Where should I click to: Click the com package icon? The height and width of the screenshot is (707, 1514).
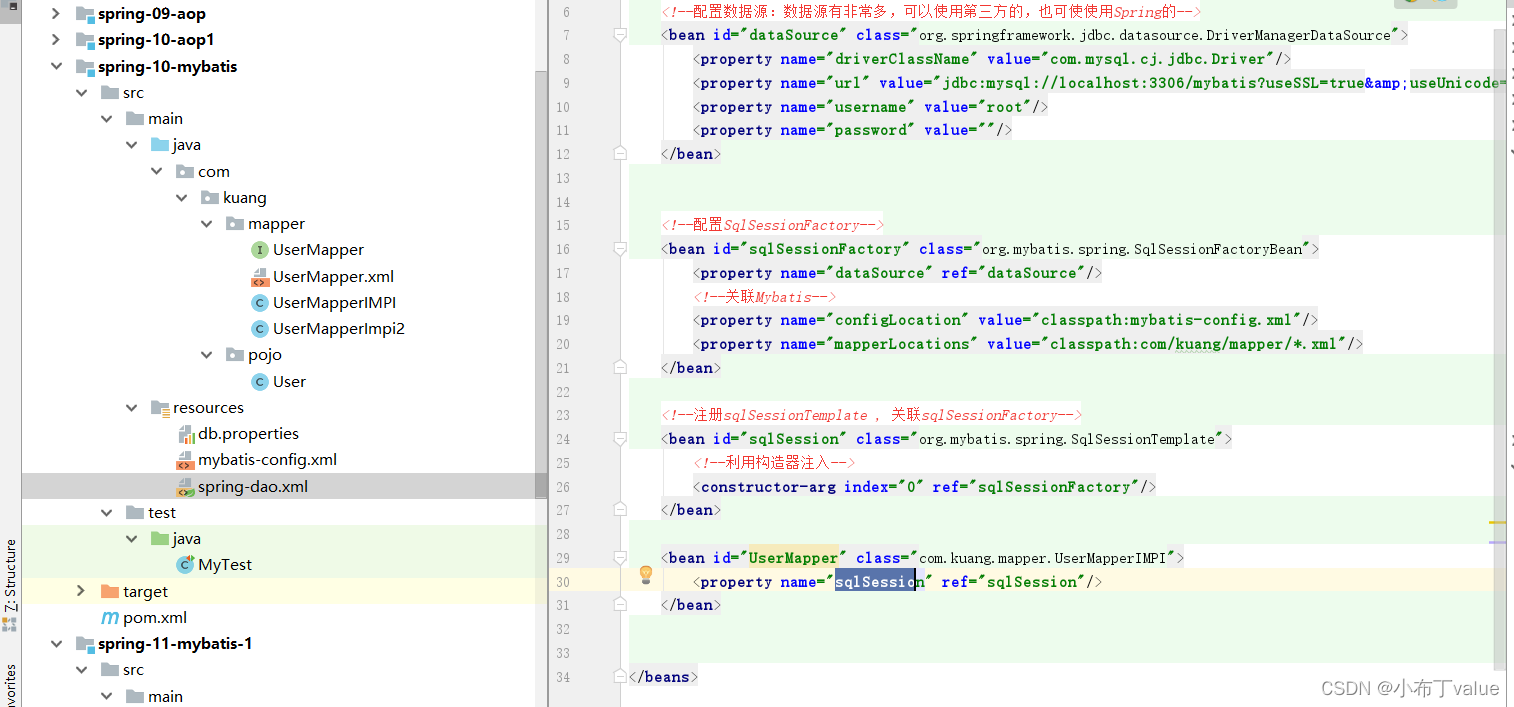(185, 172)
